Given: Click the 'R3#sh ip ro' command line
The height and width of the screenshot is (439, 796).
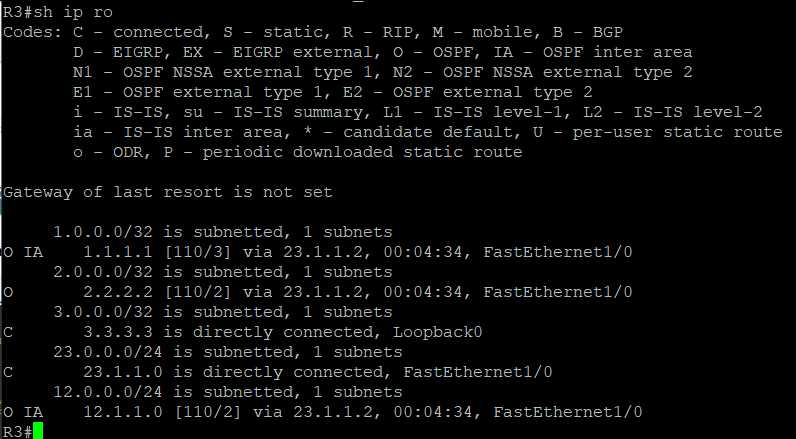Looking at the screenshot, I should click(x=57, y=12).
